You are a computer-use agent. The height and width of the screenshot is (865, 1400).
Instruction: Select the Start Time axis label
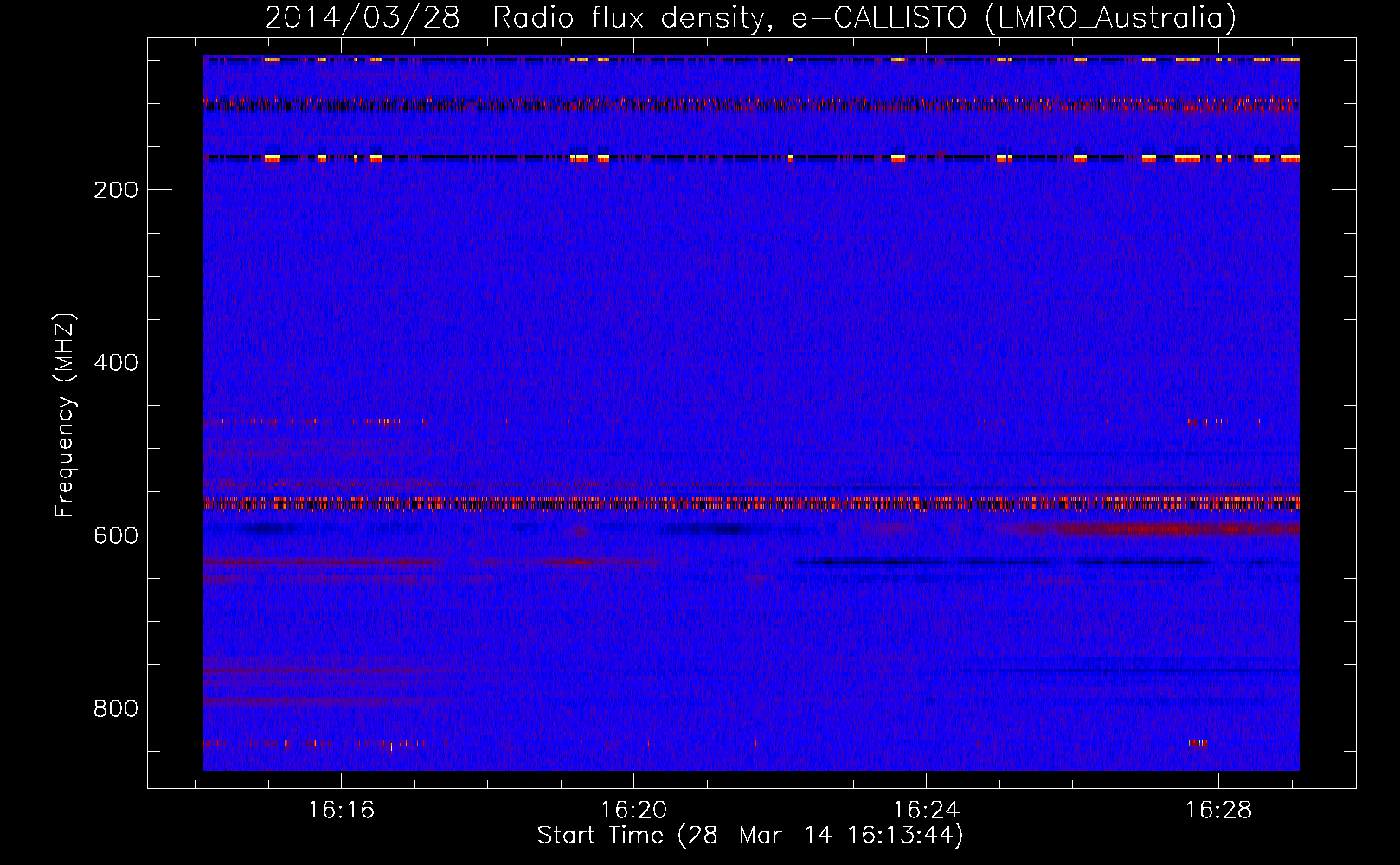click(x=750, y=836)
